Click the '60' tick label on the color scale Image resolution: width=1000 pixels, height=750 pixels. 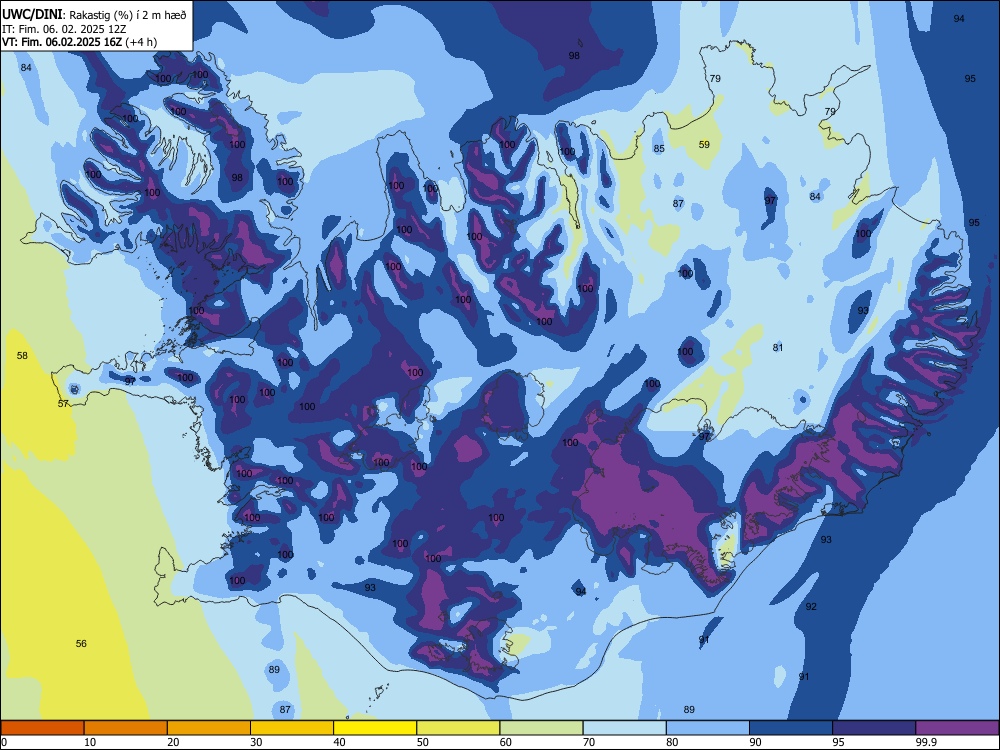(x=506, y=742)
